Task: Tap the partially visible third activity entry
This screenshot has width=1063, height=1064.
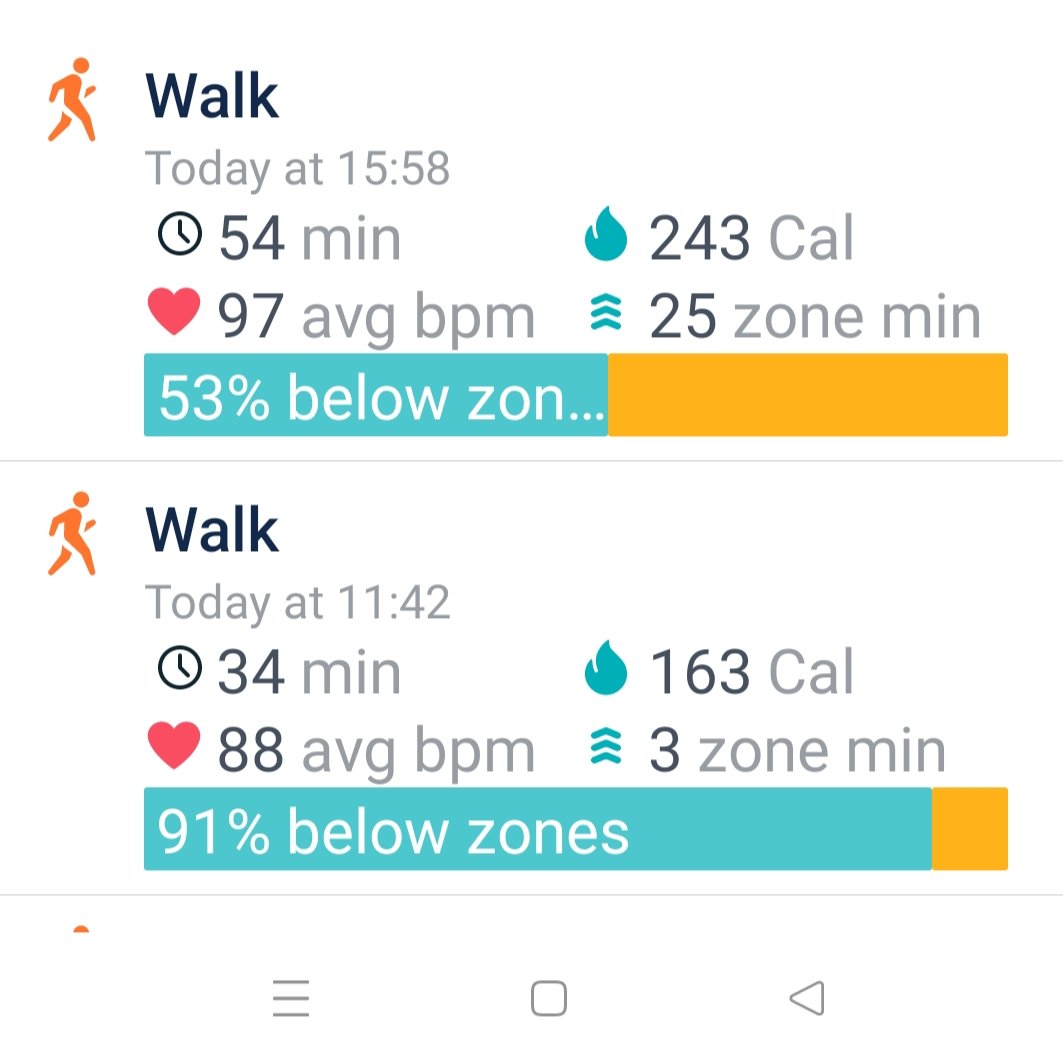Action: (x=80, y=928)
